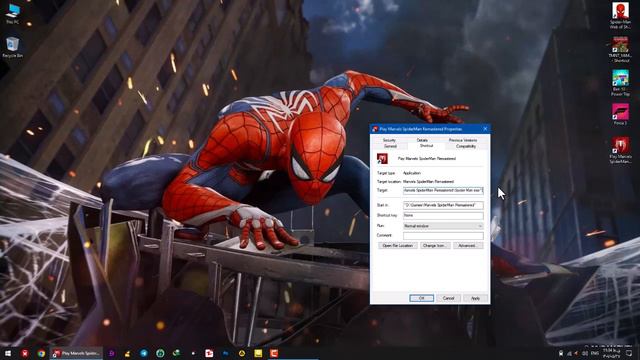
Task: Click the ENG language indicator
Action: [595, 353]
